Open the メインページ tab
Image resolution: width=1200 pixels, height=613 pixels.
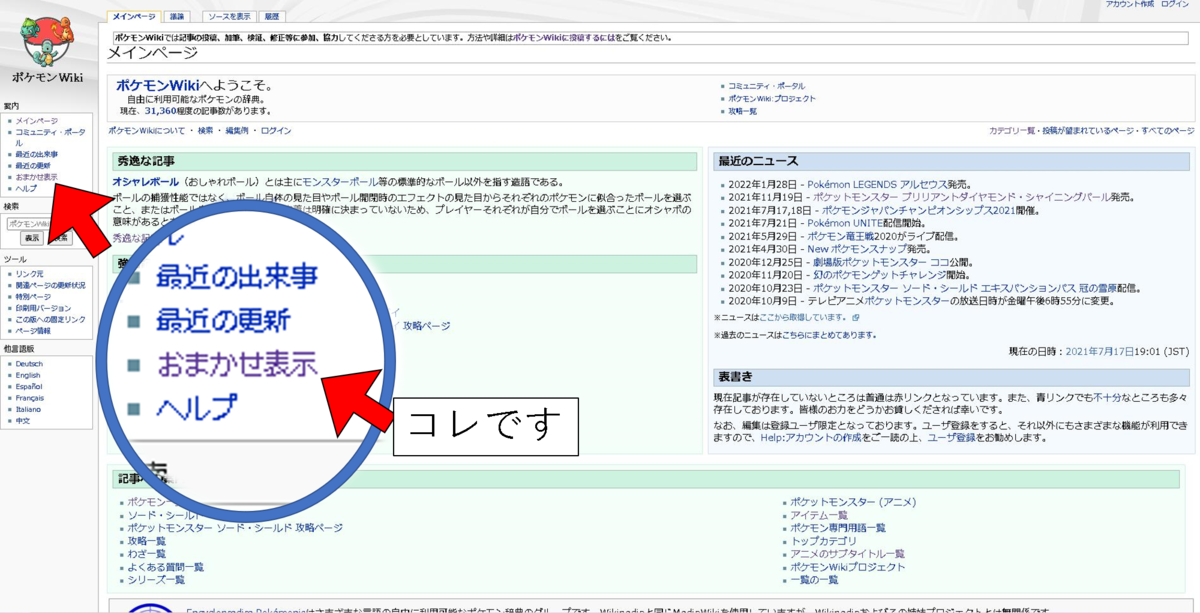134,17
